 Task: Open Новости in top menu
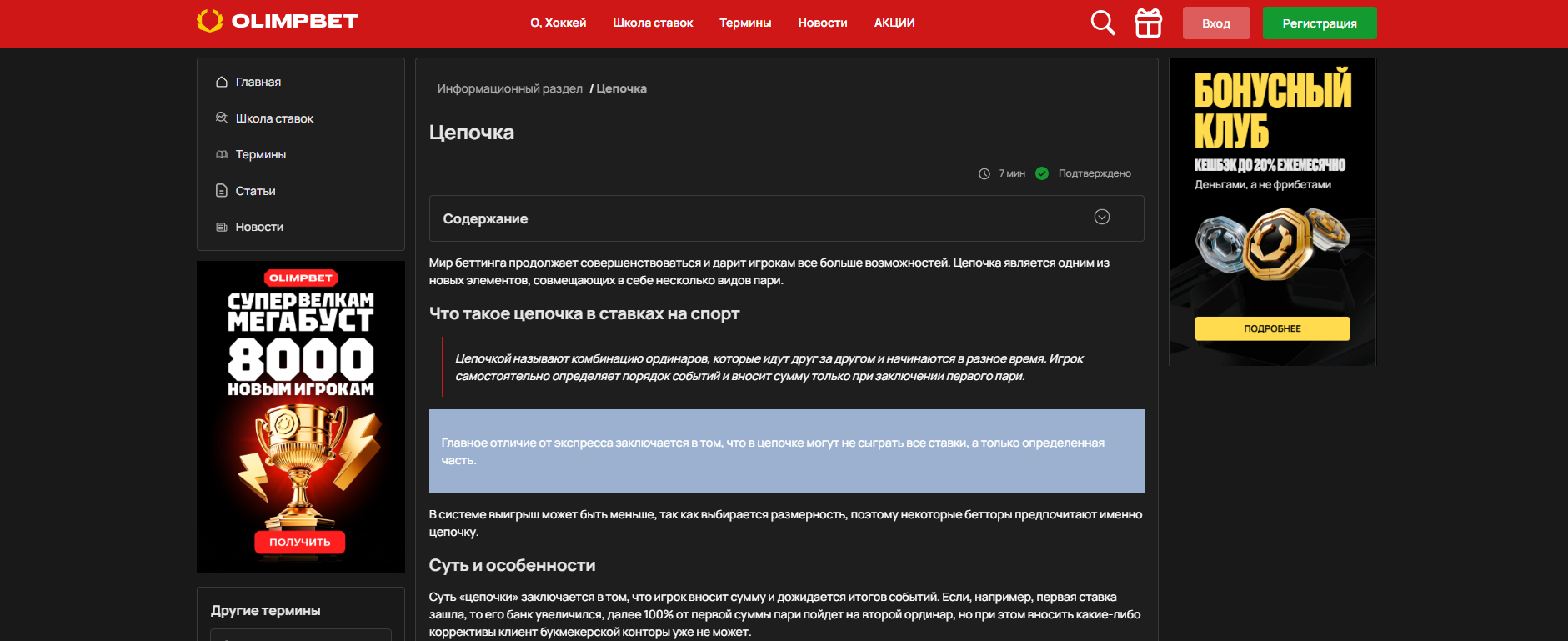pos(823,23)
